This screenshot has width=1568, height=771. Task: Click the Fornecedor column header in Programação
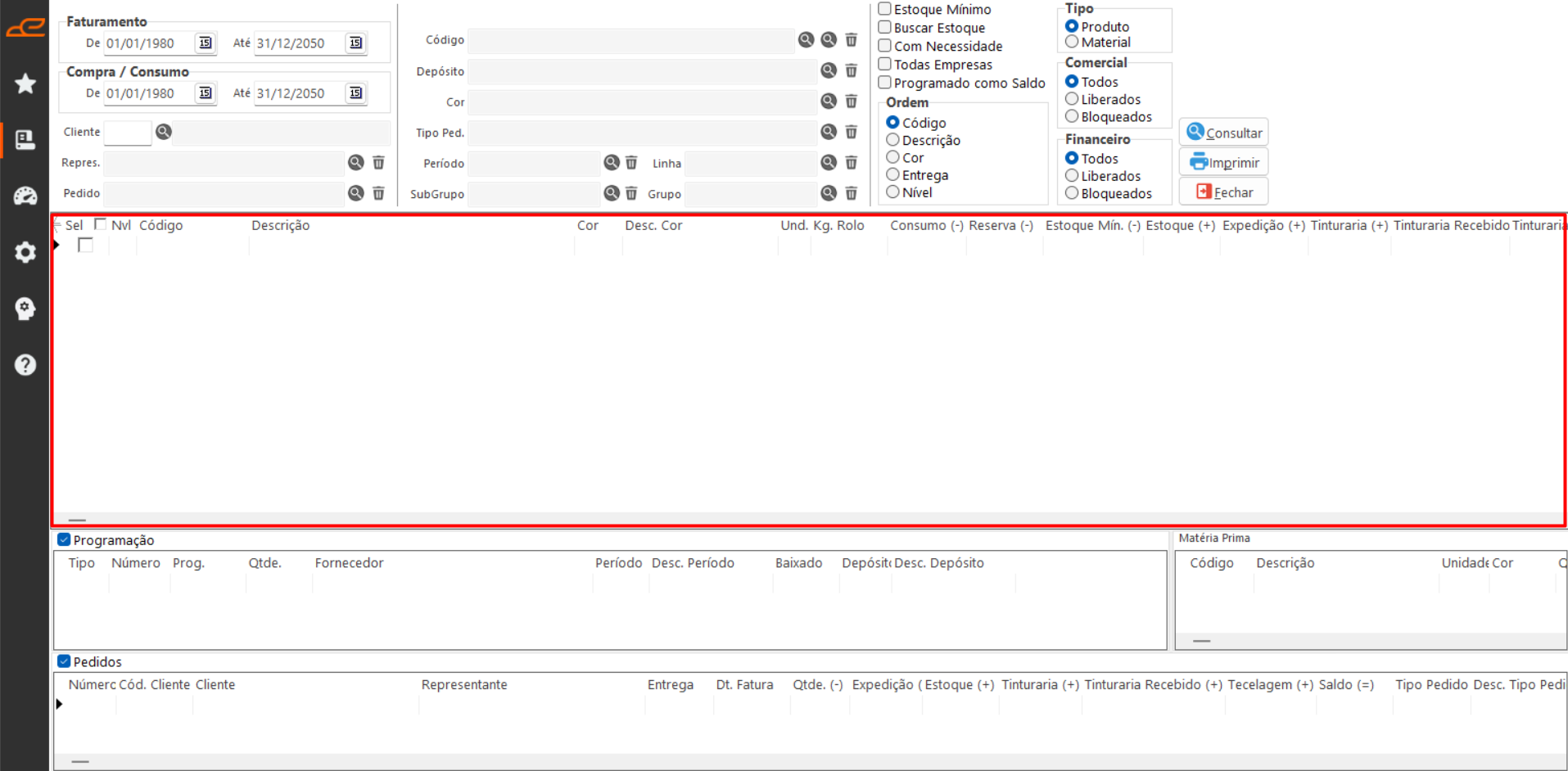(349, 563)
